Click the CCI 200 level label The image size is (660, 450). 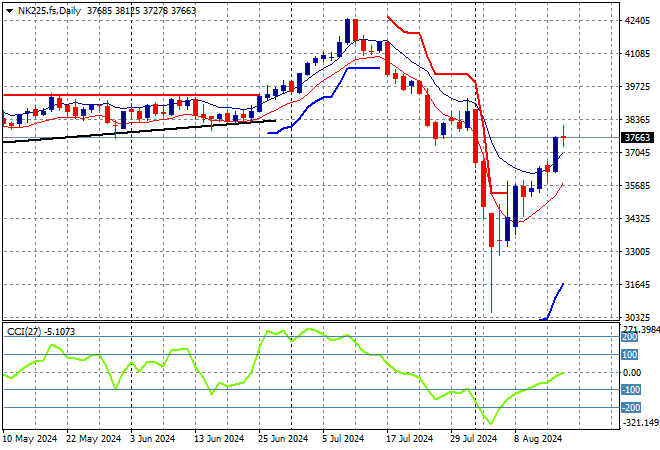630,337
